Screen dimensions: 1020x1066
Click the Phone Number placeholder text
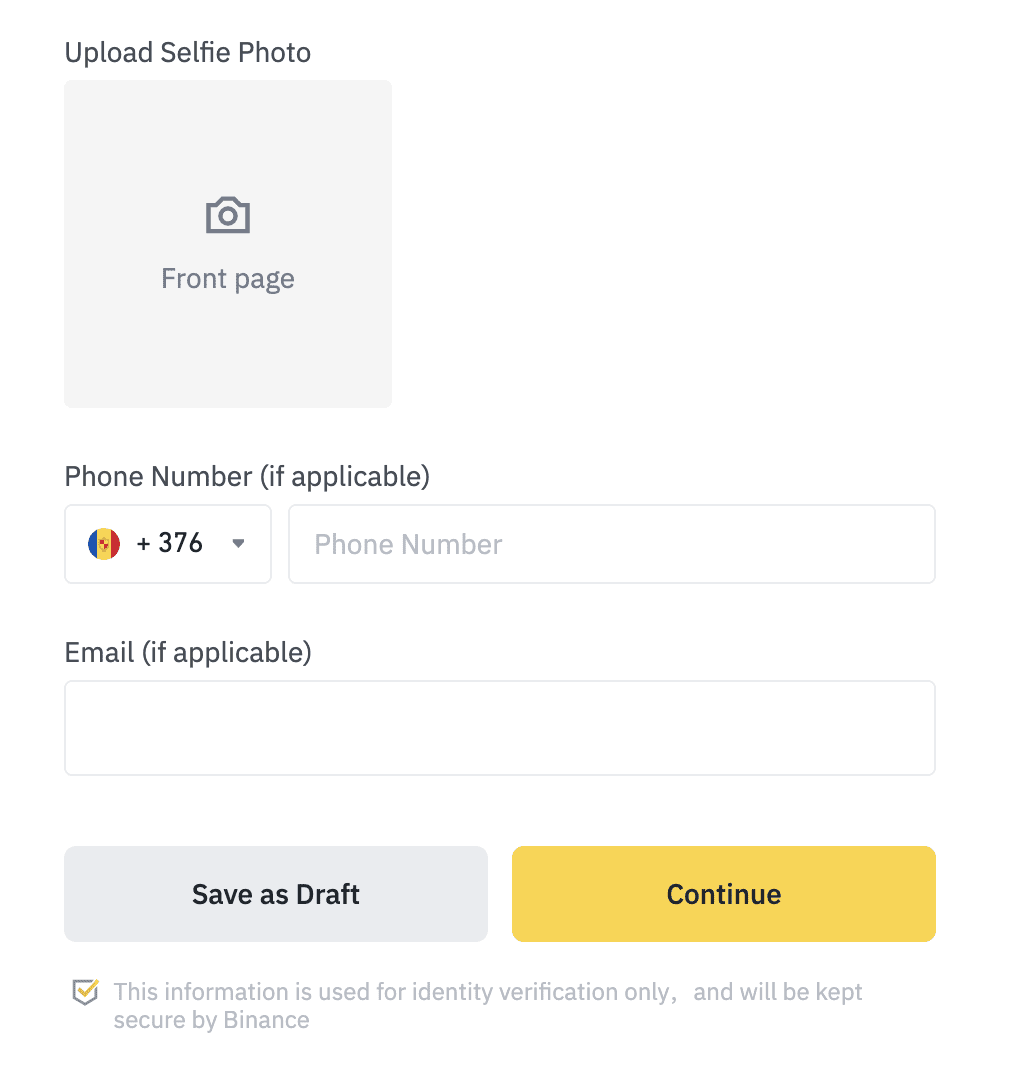(408, 545)
